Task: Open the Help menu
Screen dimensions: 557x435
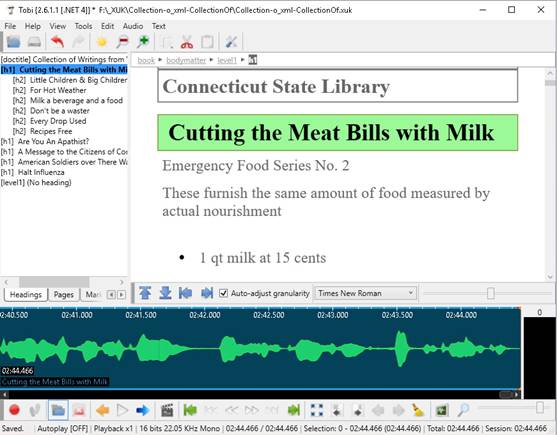Action: [x=33, y=26]
